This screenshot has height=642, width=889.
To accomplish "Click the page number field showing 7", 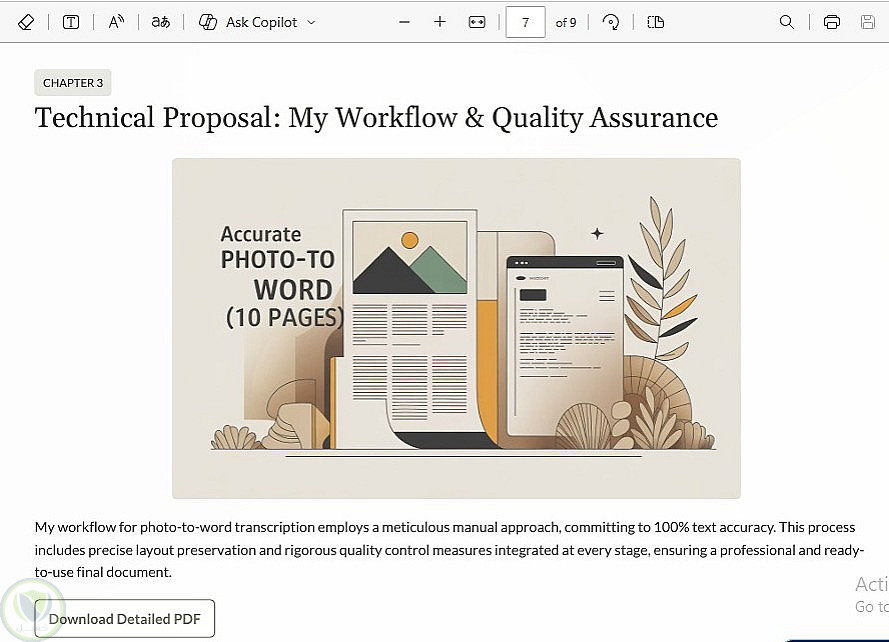I will pyautogui.click(x=526, y=22).
